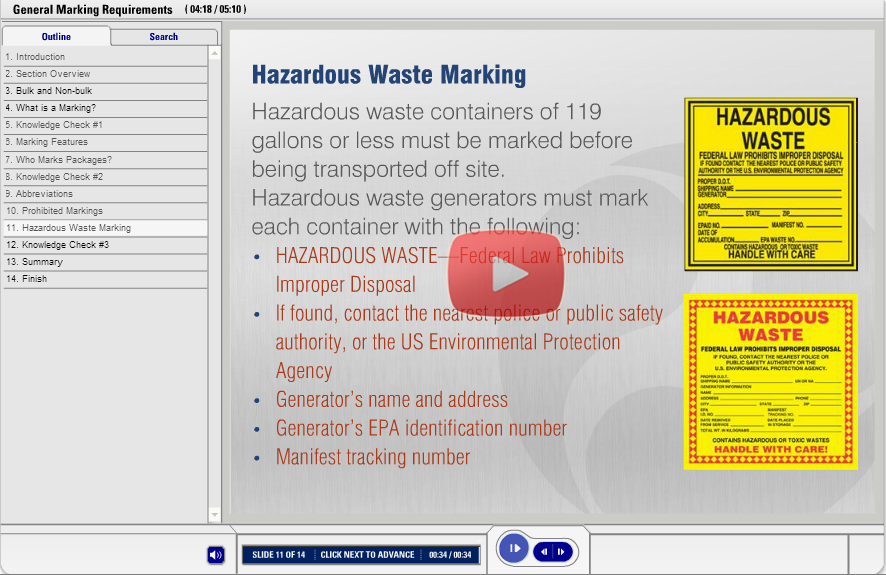Click outline scrollbar up arrow
The width and height of the screenshot is (886, 575).
click(214, 54)
